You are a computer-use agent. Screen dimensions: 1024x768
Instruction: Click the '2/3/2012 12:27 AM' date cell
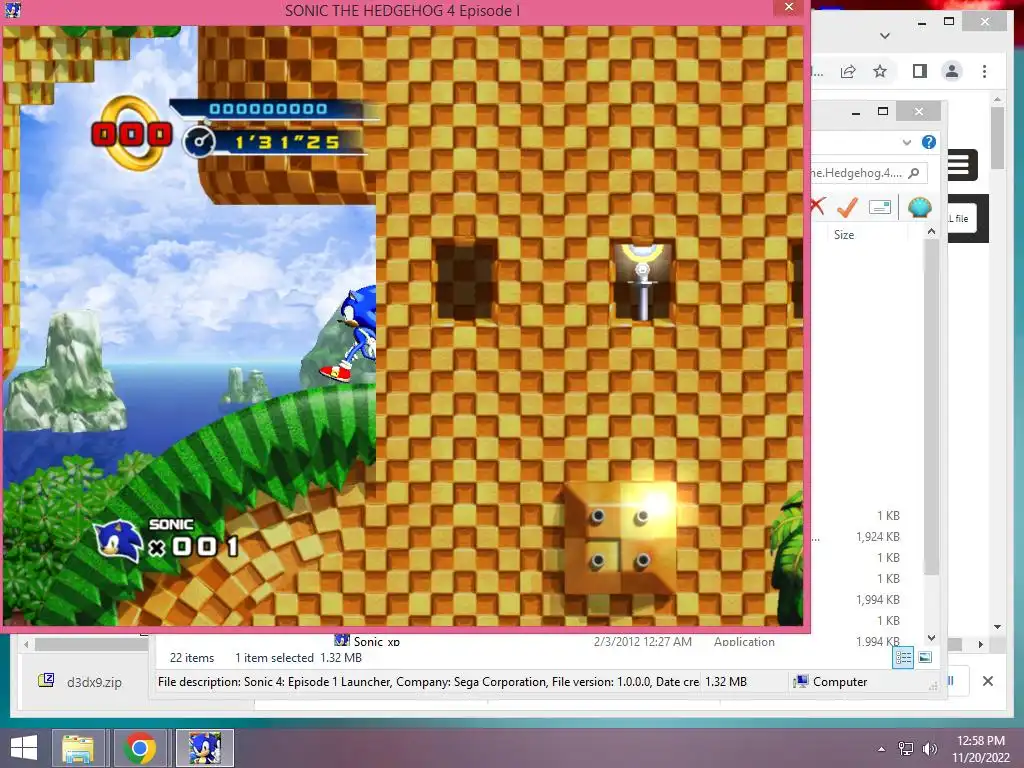click(x=643, y=641)
